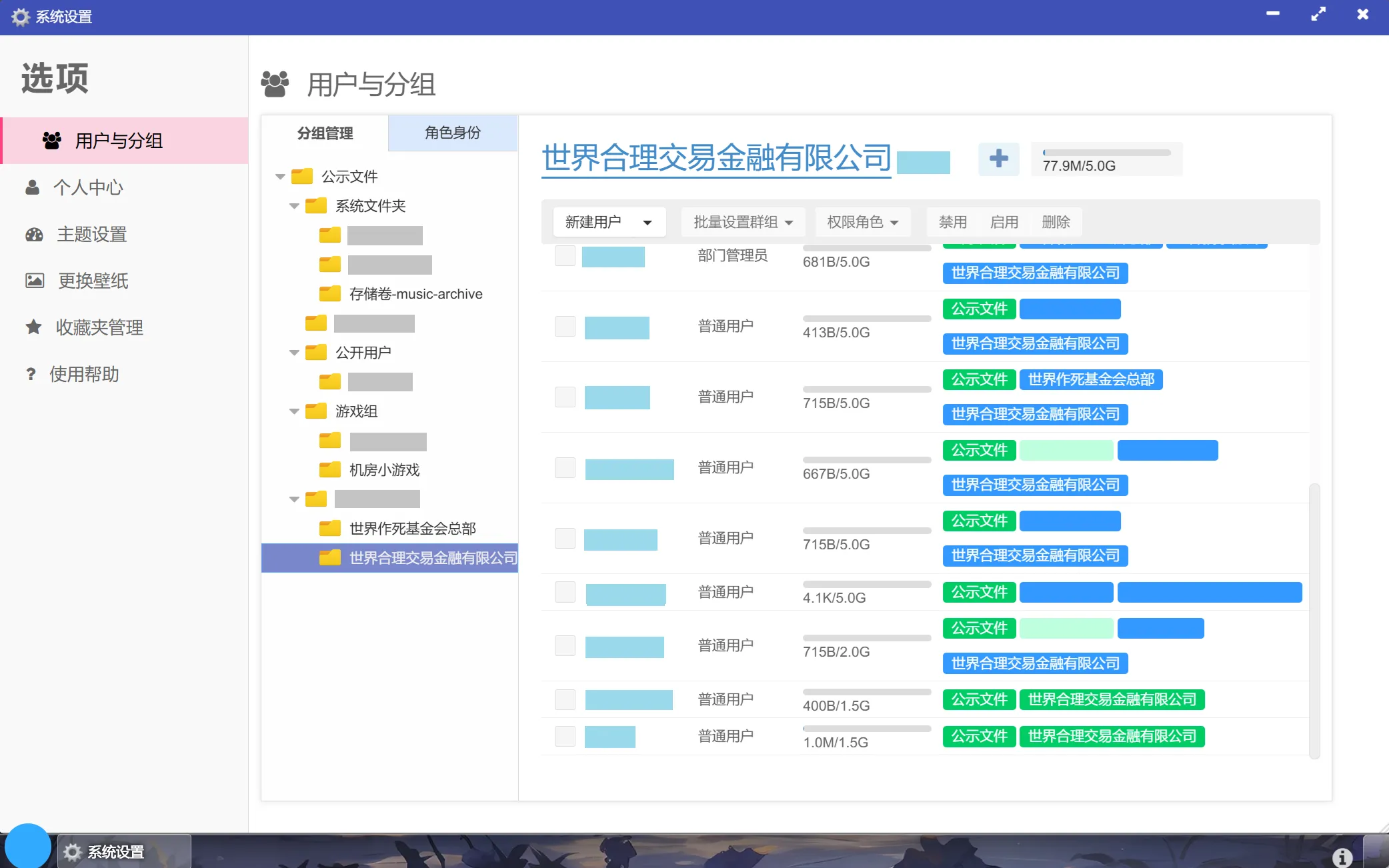1389x868 pixels.
Task: Open 更换壁纸 from the options menu
Action: click(124, 281)
